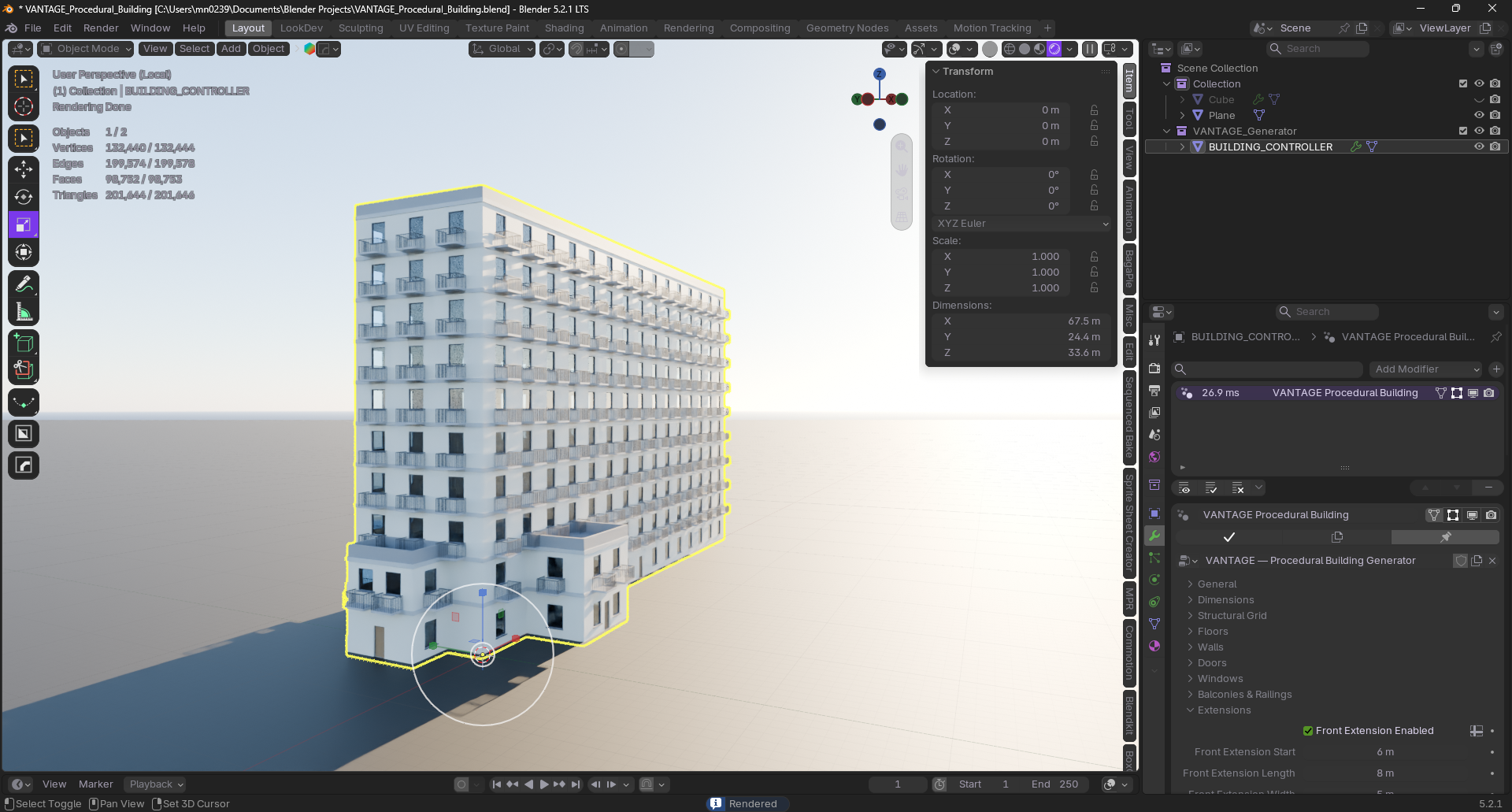The image size is (1512, 812).
Task: Exclude VANTAGE_Generator collection from view layer
Action: coord(1463,131)
